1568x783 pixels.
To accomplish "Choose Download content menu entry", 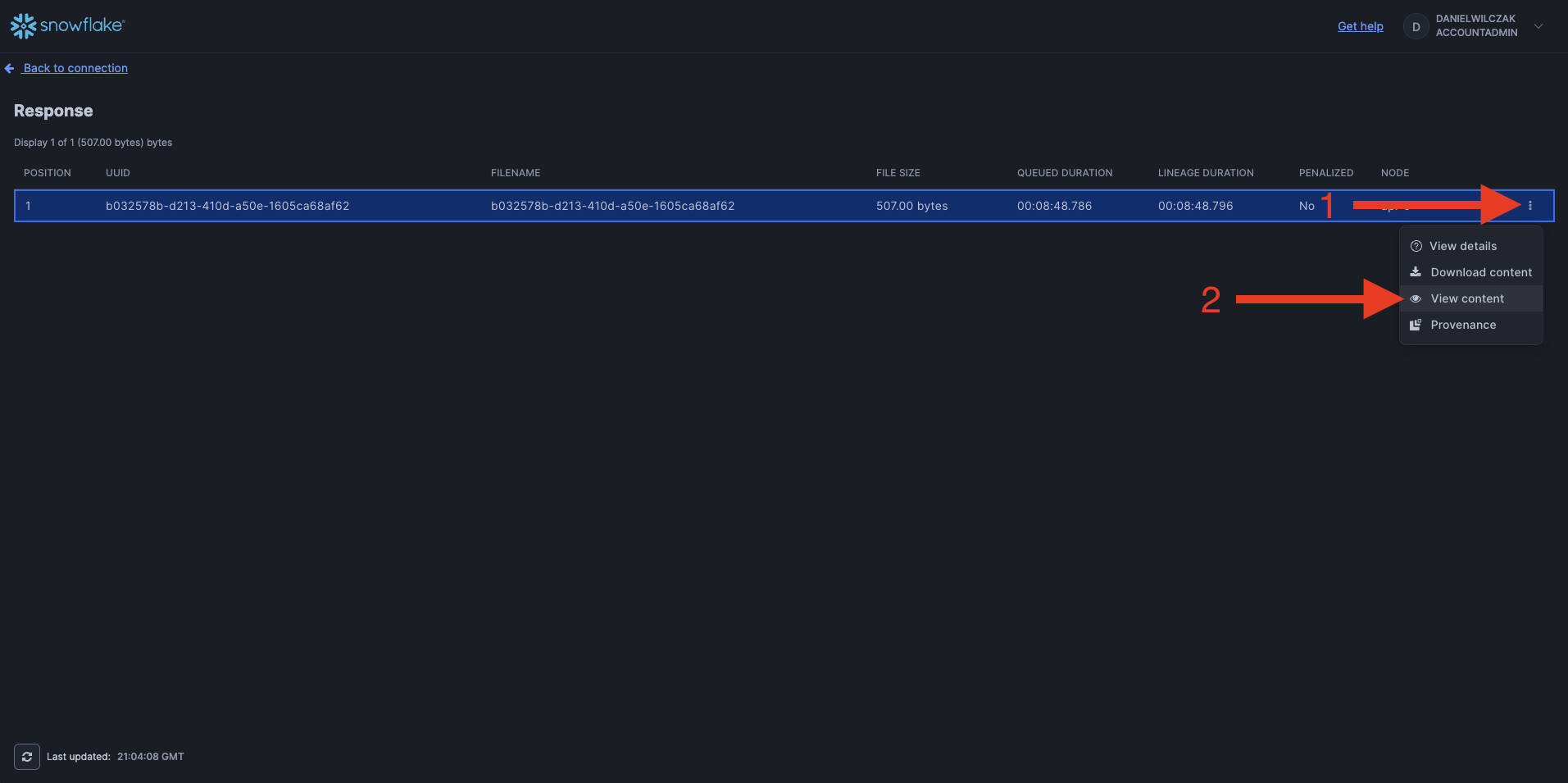I will click(1480, 272).
